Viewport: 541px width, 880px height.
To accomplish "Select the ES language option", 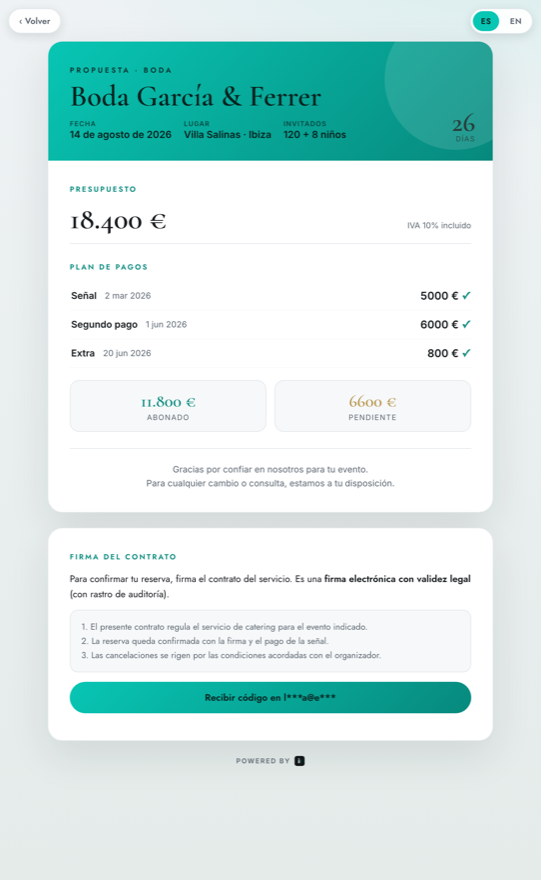I will pyautogui.click(x=485, y=21).
